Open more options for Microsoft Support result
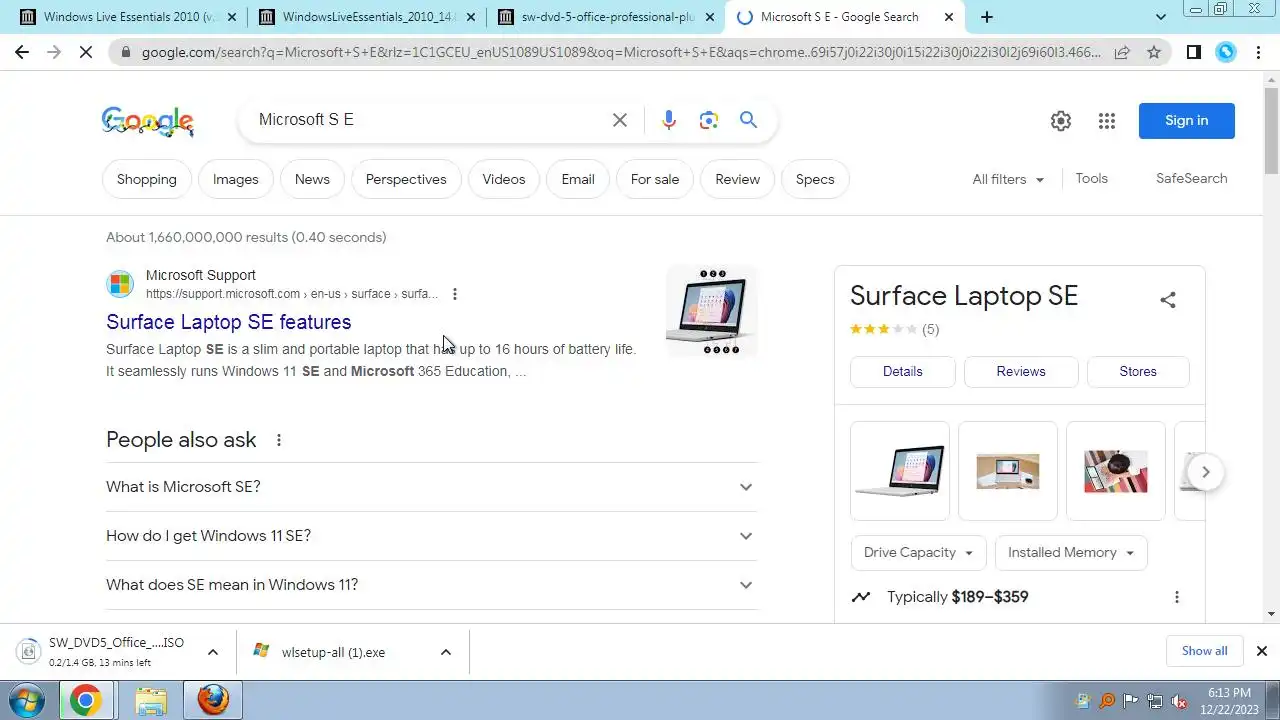This screenshot has height=720, width=1280. pos(455,294)
